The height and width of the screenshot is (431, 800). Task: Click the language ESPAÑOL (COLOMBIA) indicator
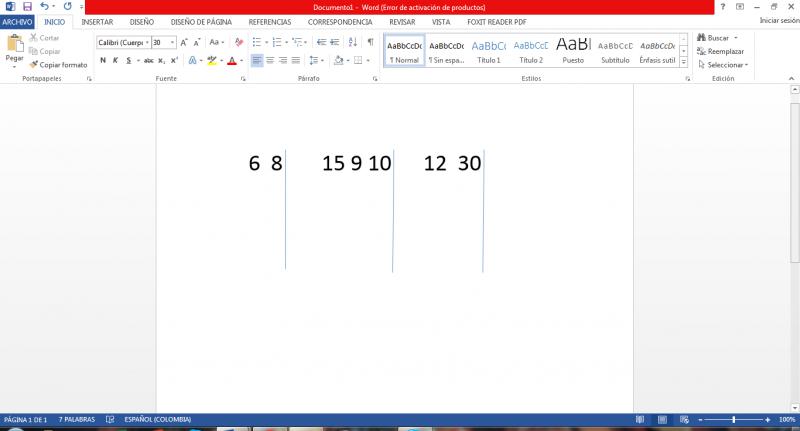coord(158,419)
